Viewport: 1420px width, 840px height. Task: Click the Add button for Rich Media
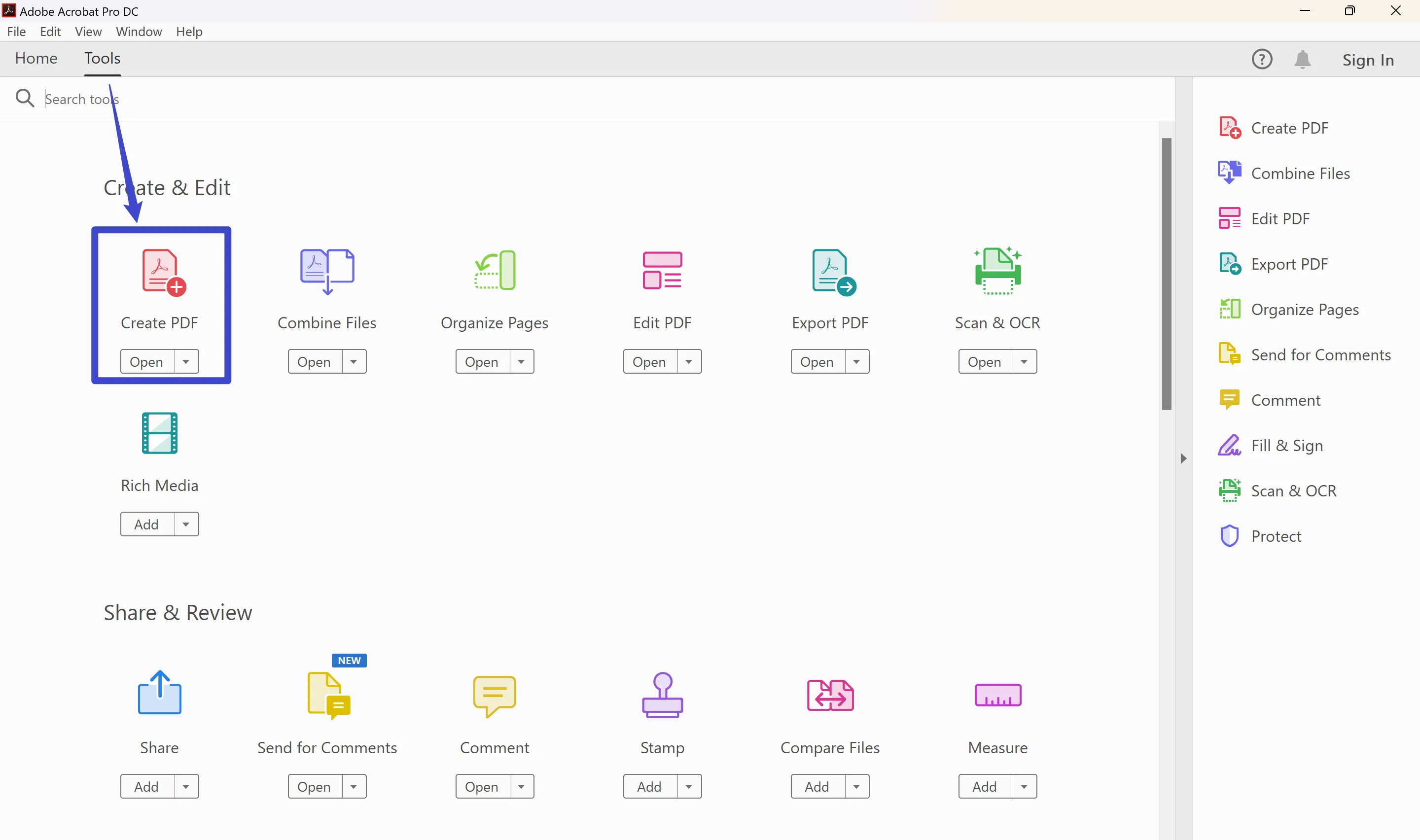point(147,524)
